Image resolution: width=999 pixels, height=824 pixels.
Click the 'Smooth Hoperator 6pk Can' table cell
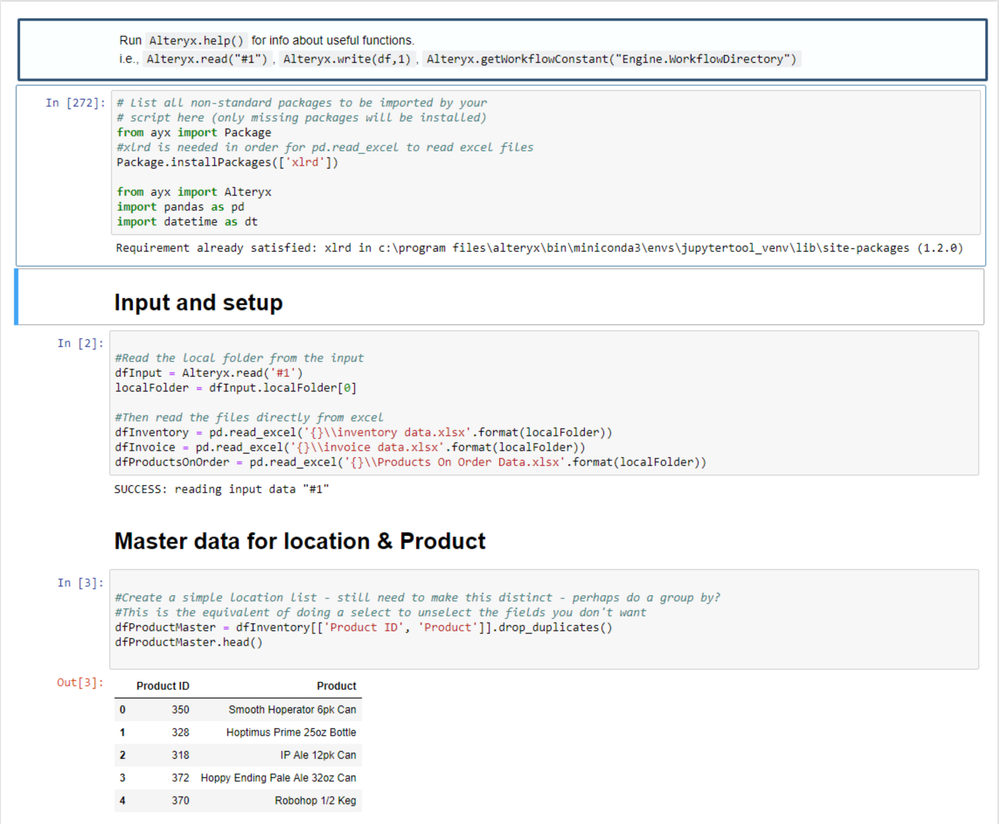click(x=292, y=710)
